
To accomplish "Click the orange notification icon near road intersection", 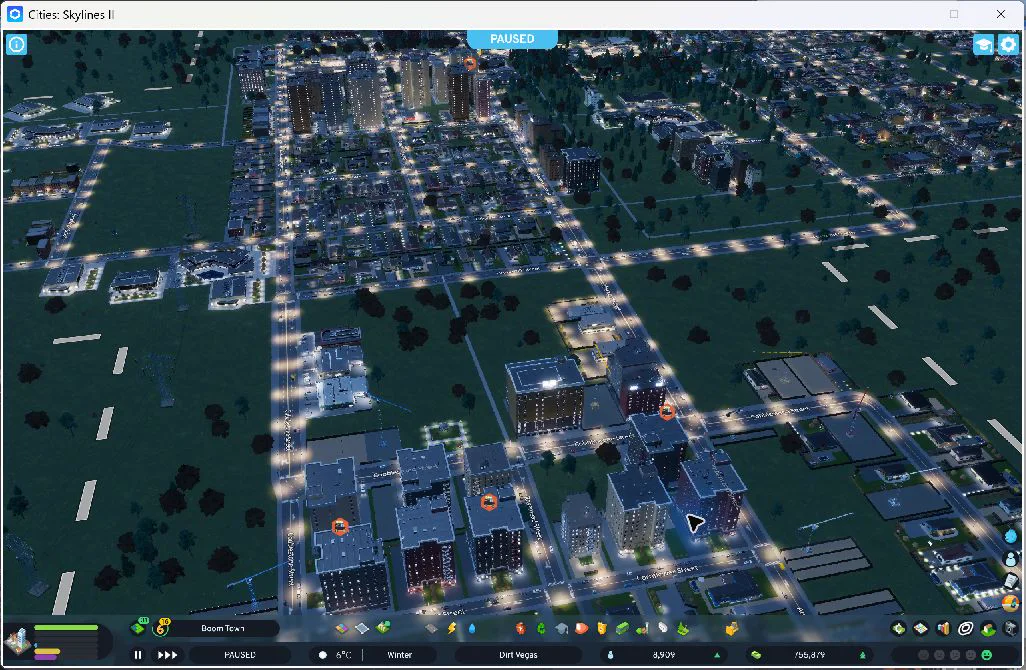I will pos(667,412).
